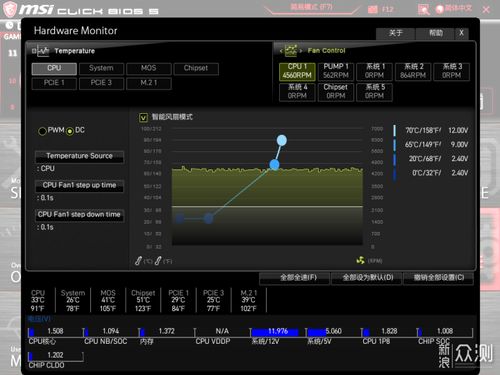This screenshot has height=375, width=500.
Task: Click the Celsius thermometer icon below graph
Action: click(138, 261)
